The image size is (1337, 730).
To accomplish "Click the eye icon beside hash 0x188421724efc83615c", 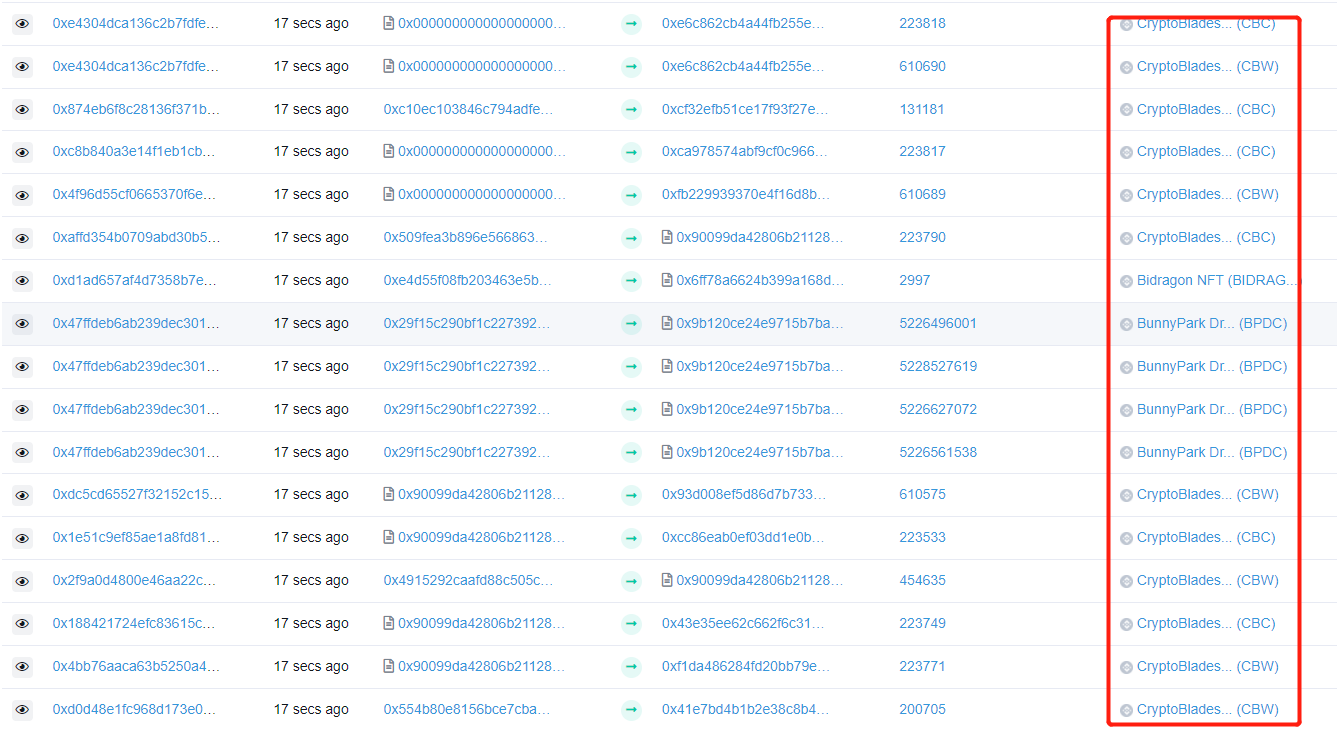I will pos(22,624).
